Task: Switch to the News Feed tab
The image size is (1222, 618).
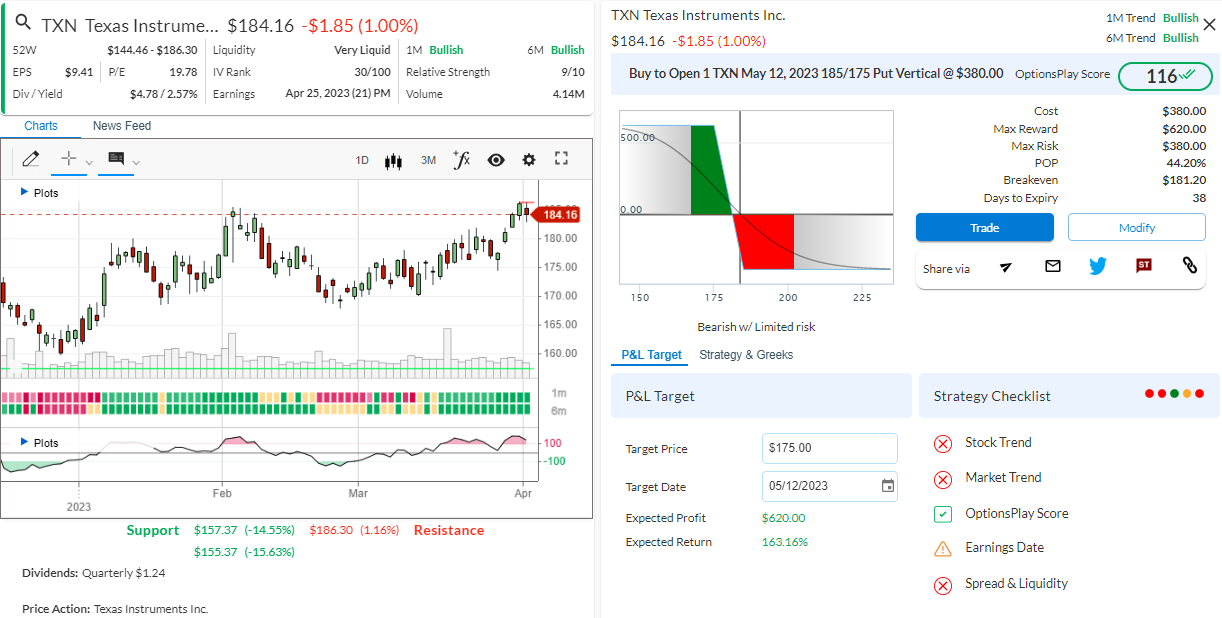Action: [122, 126]
